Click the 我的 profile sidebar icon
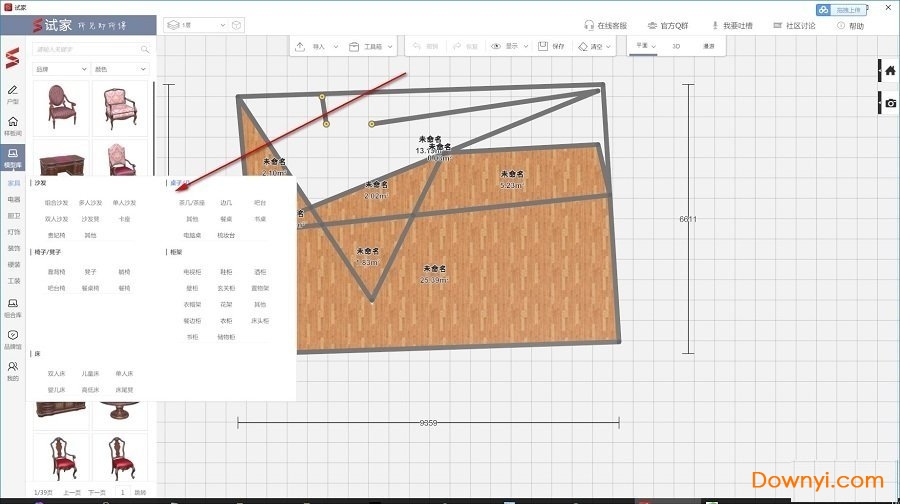Image resolution: width=900 pixels, height=504 pixels. point(13,371)
